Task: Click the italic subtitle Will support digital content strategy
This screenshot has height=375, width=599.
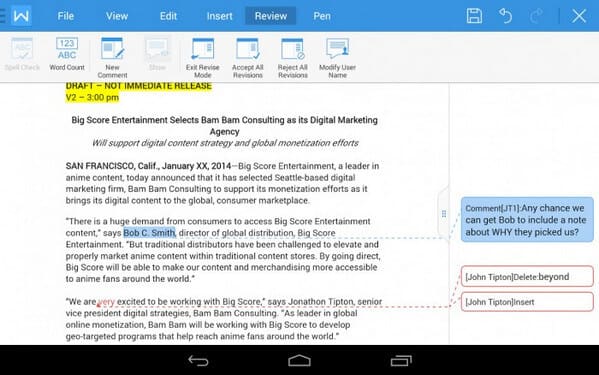Action: [x=225, y=143]
